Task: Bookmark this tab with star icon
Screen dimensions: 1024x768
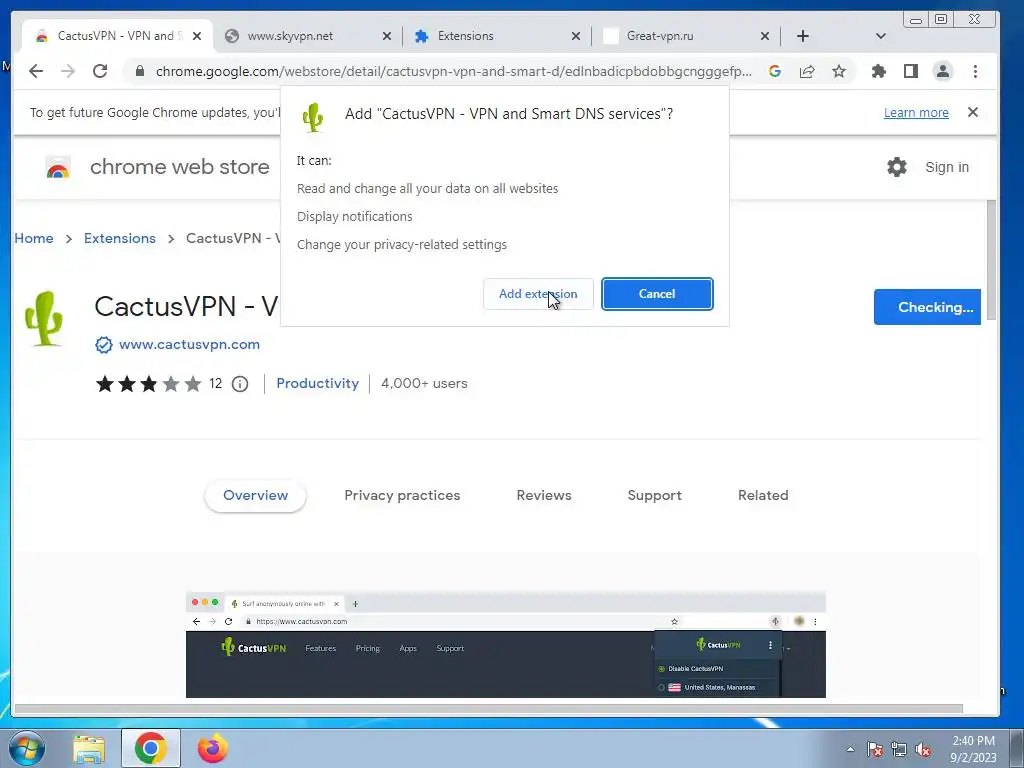Action: click(x=839, y=71)
